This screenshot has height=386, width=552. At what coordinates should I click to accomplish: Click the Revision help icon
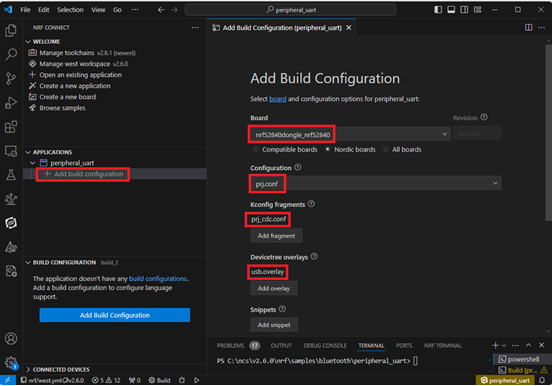484,117
